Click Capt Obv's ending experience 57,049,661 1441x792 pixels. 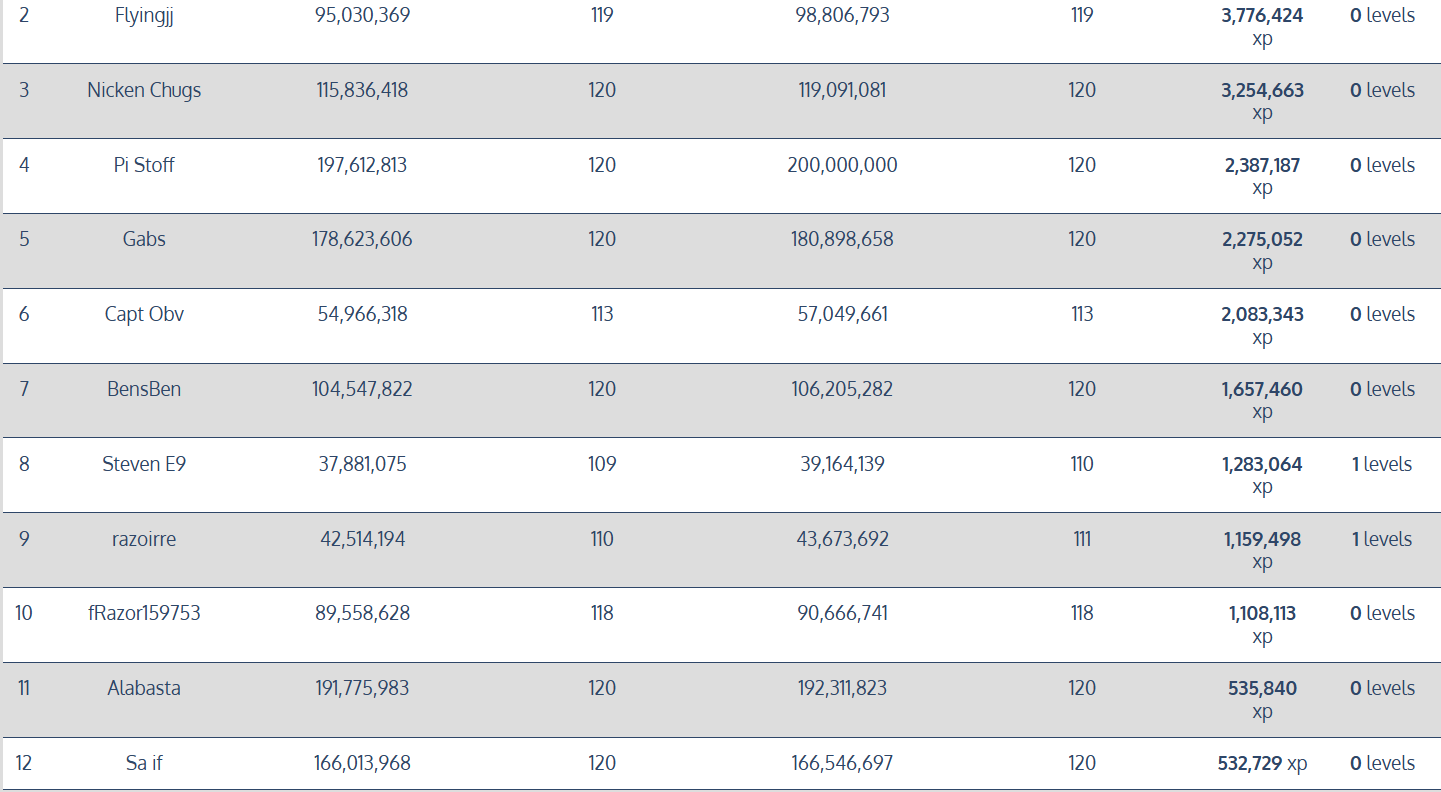(x=842, y=314)
